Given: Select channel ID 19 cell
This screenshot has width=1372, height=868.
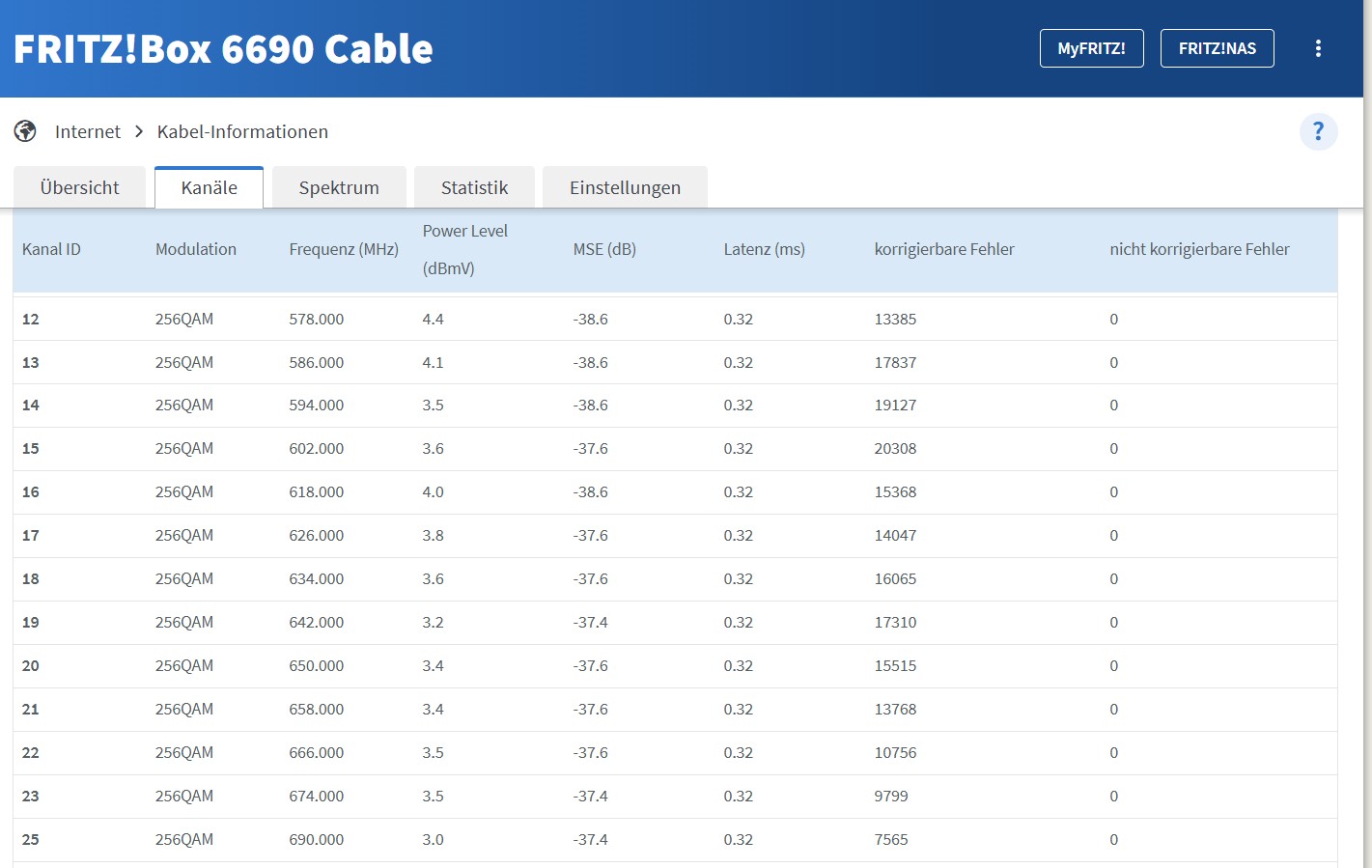Looking at the screenshot, I should (x=31, y=623).
